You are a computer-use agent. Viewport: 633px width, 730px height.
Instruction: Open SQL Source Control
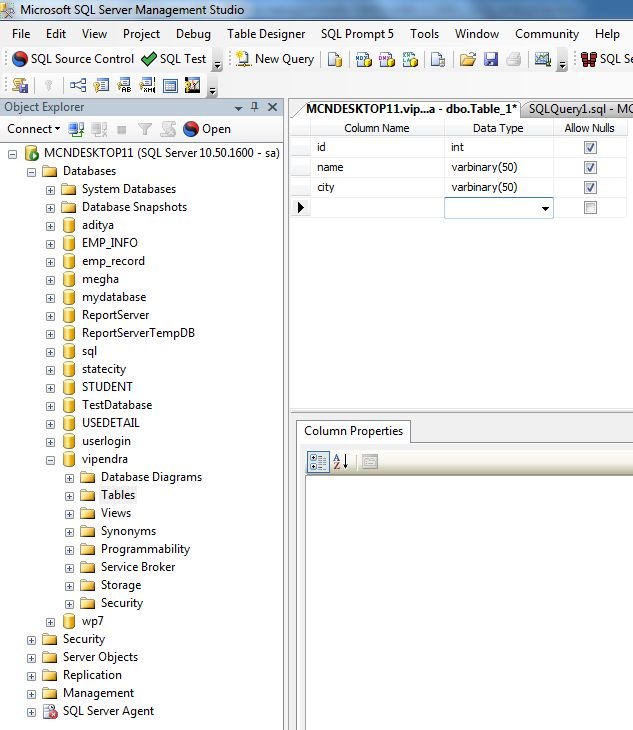tap(73, 59)
